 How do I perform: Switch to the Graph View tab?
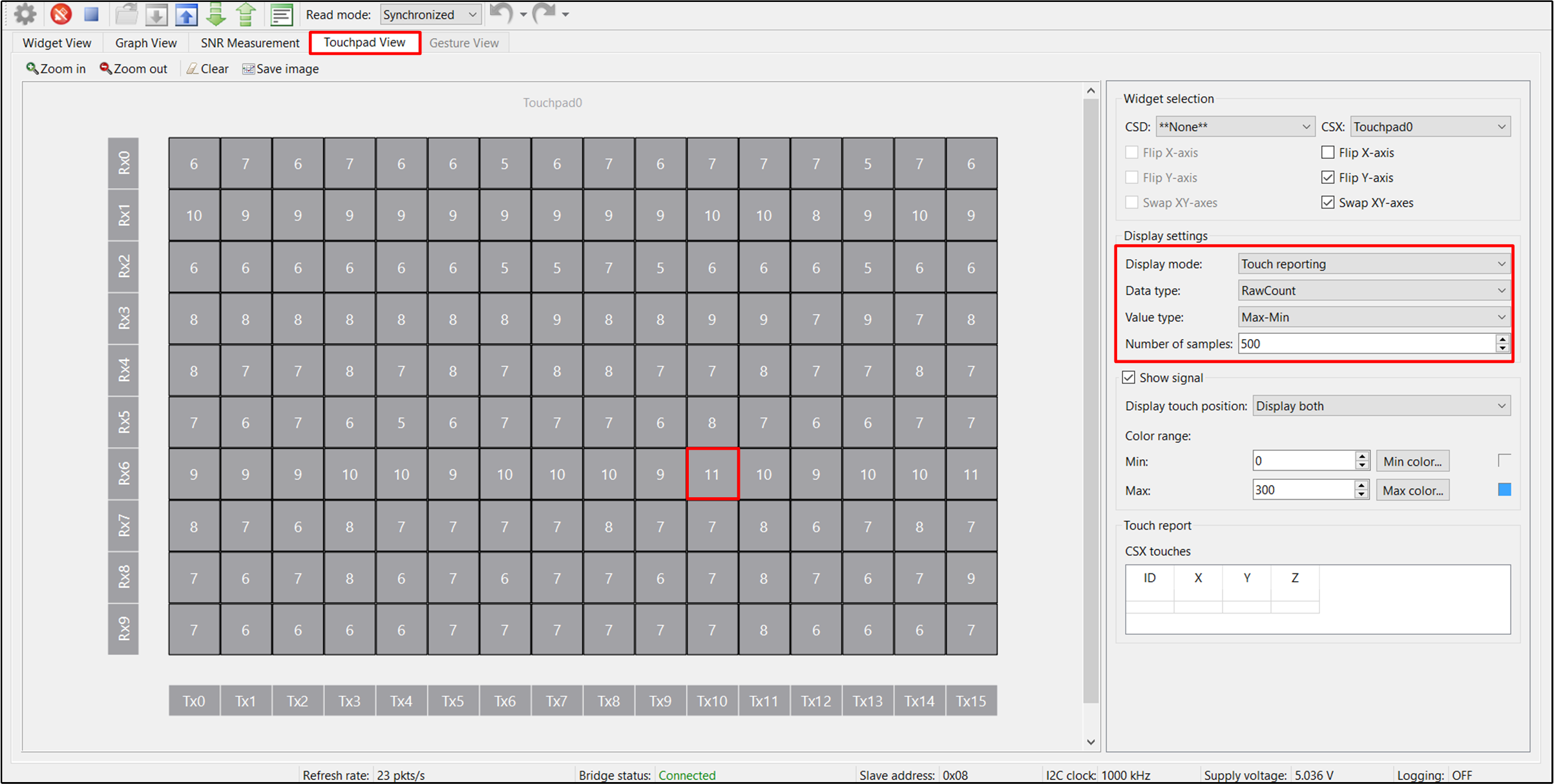[x=145, y=43]
